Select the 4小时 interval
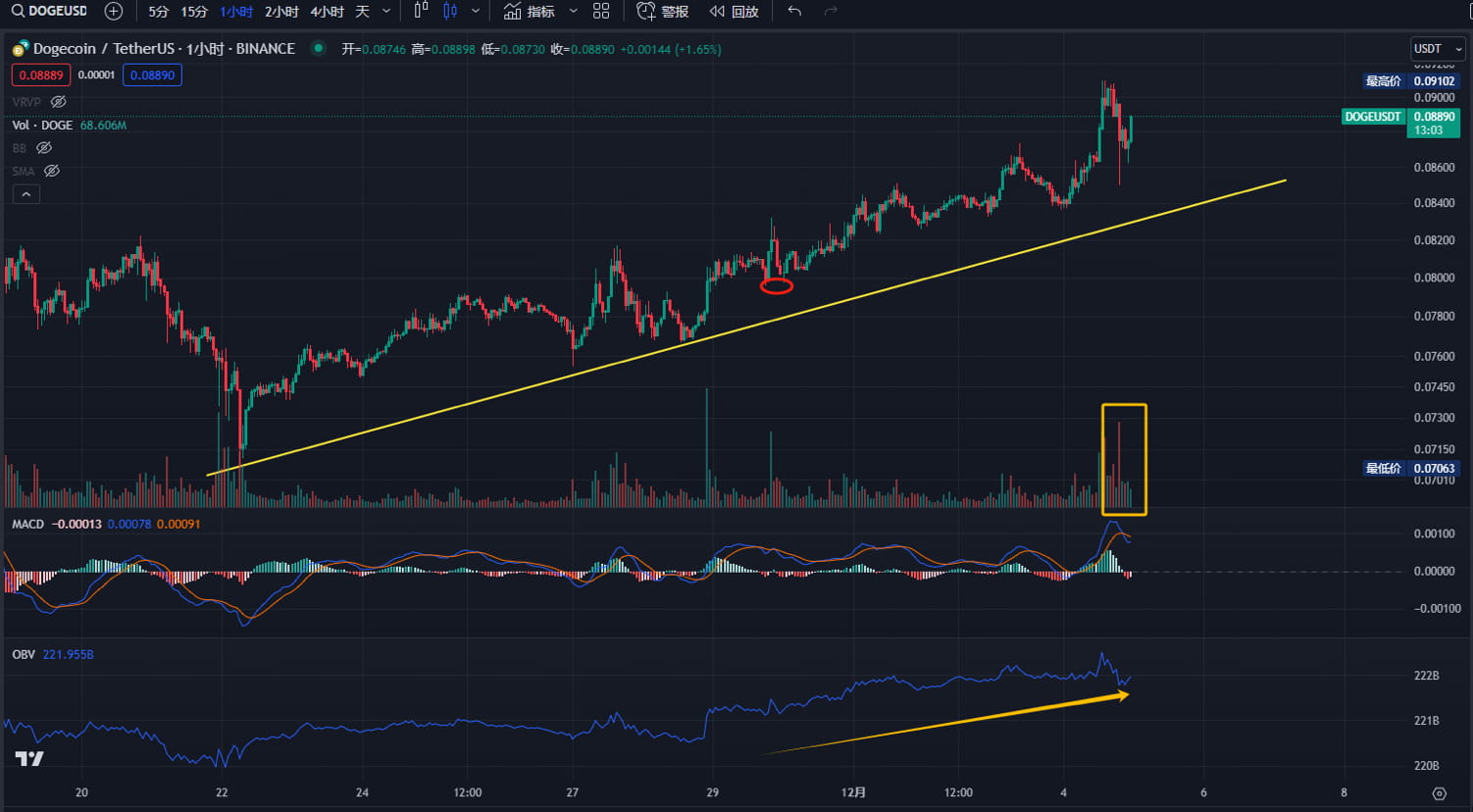The height and width of the screenshot is (812, 1473). coord(327,12)
